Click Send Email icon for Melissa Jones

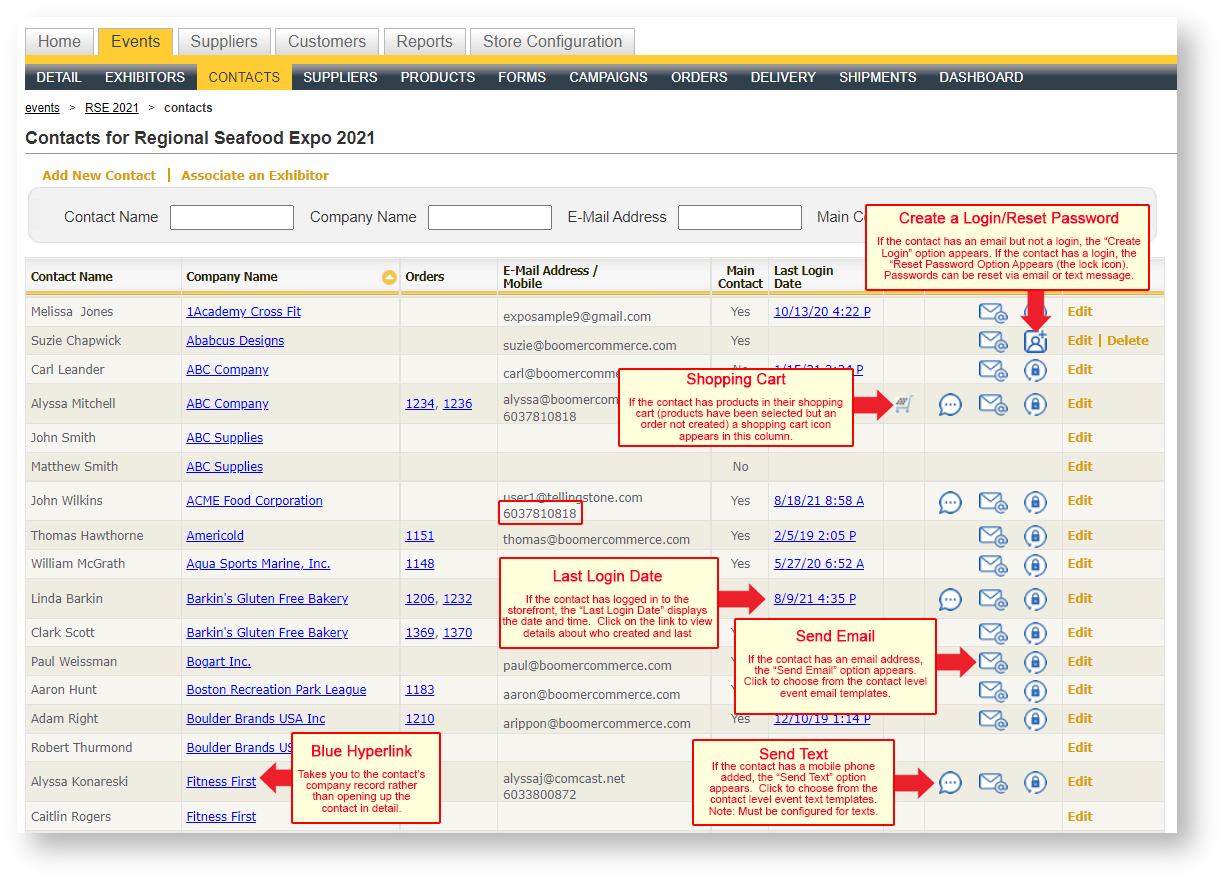pos(992,312)
